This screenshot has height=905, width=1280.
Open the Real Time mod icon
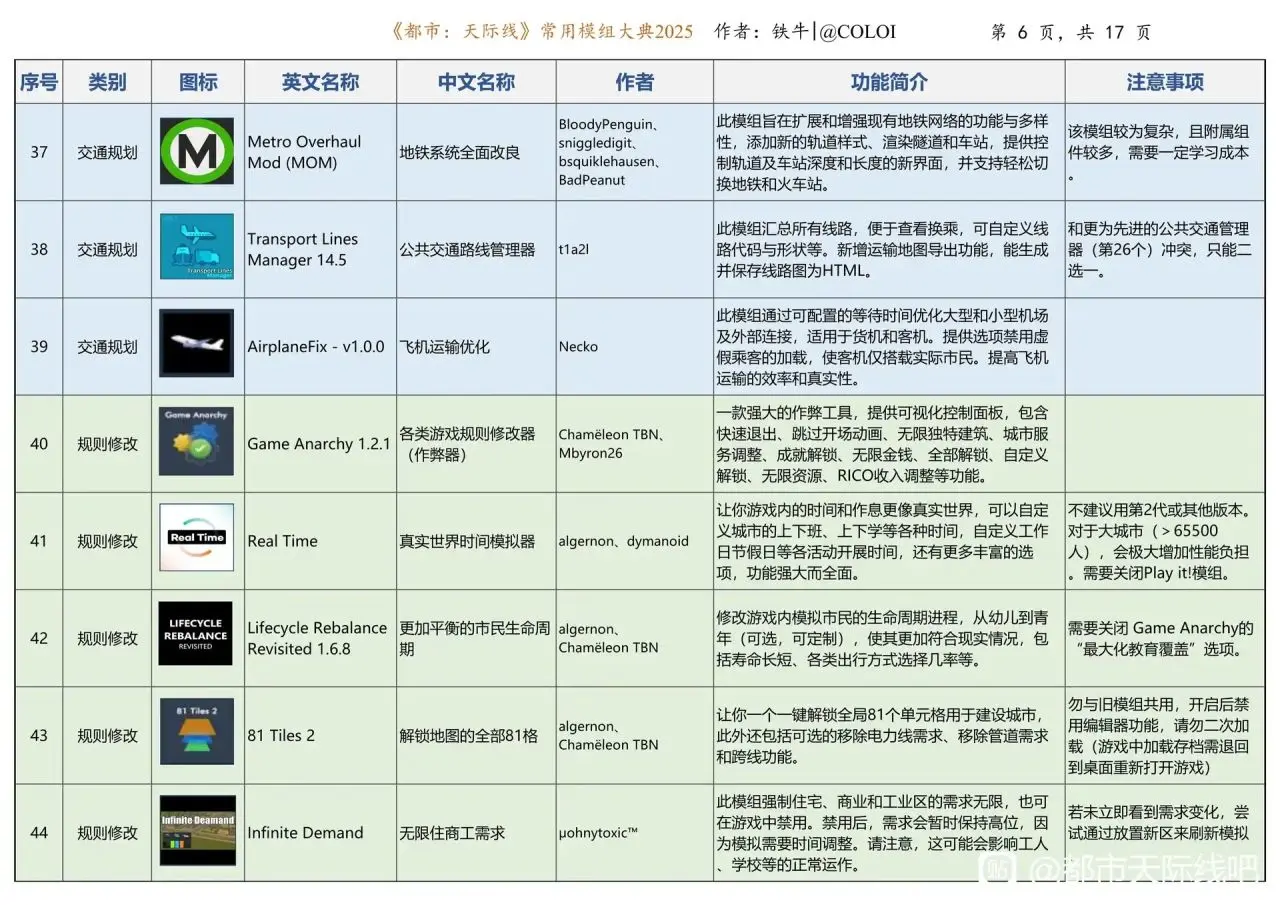click(x=197, y=538)
